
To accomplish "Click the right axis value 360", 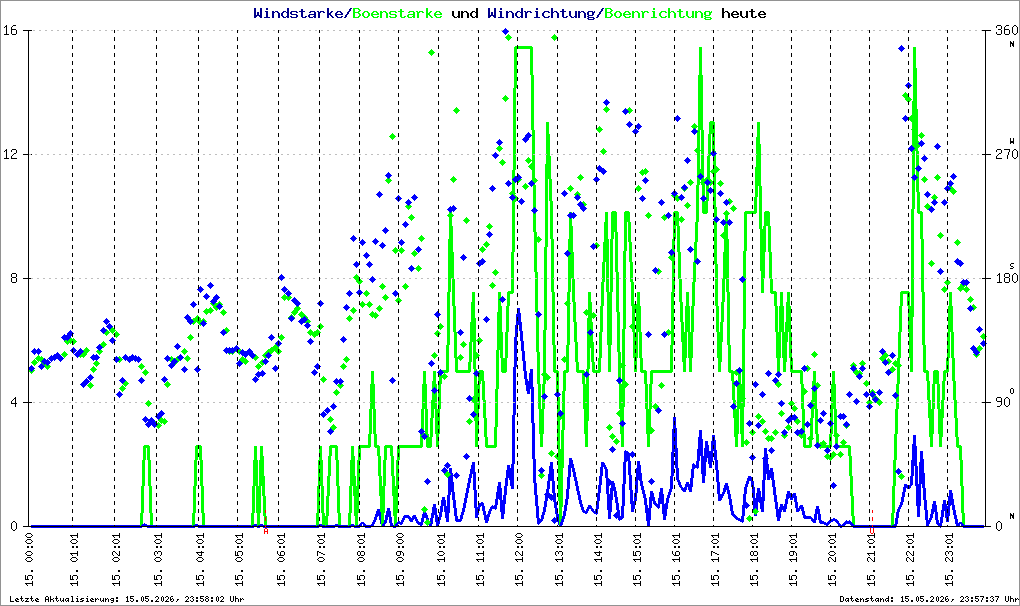I will click(x=1006, y=31).
